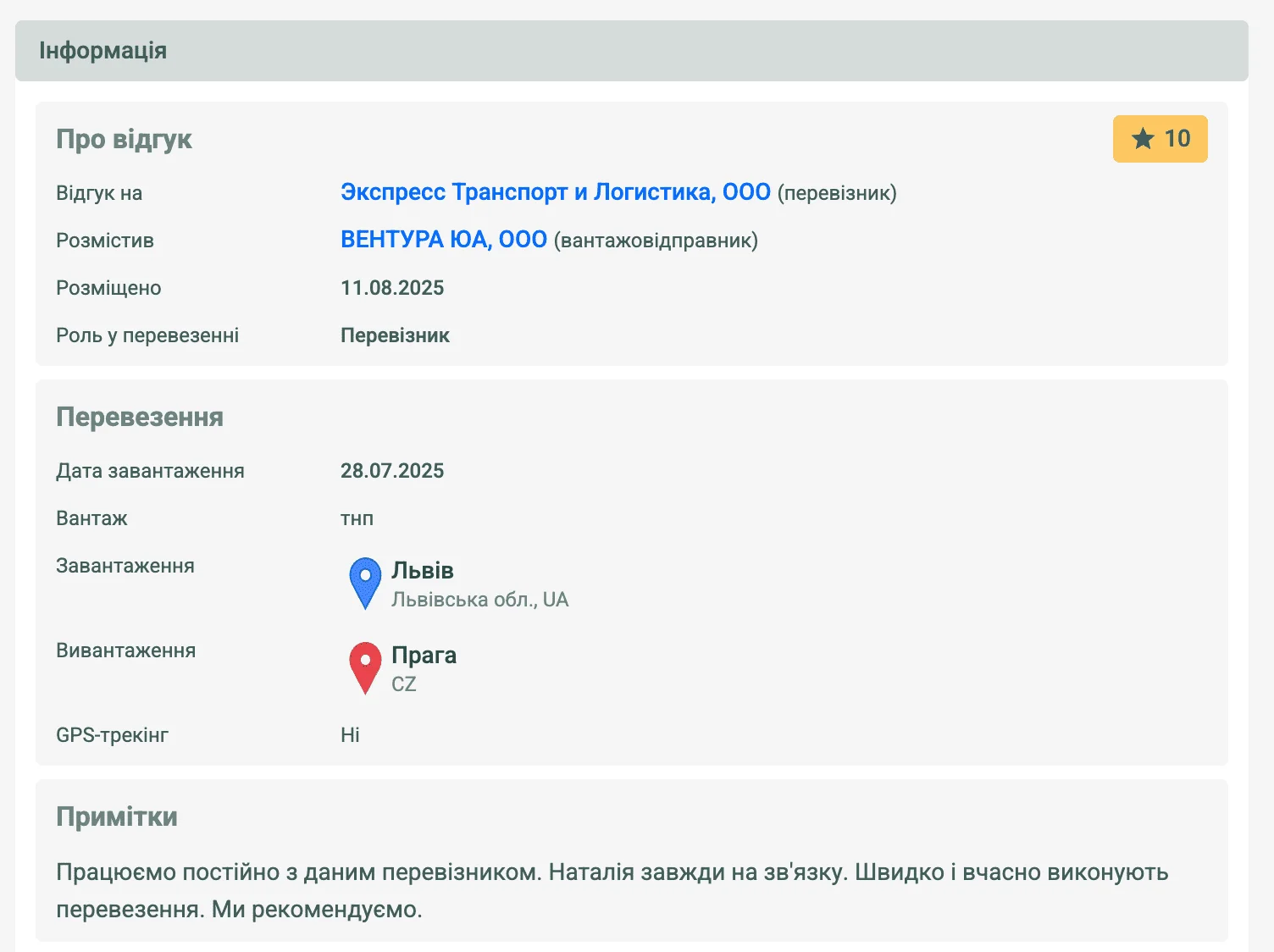1274x952 pixels.
Task: Click the Прага city name
Action: [424, 655]
